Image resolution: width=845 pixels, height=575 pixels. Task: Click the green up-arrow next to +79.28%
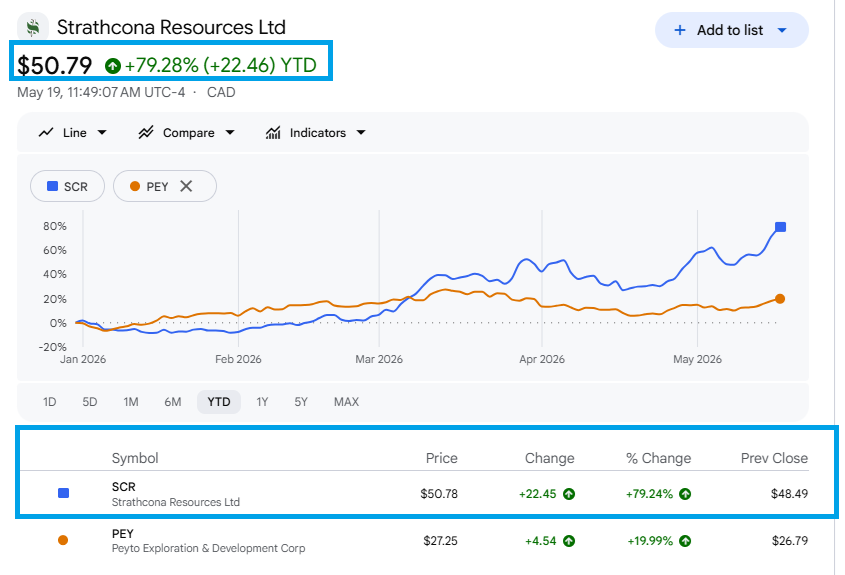(x=113, y=66)
